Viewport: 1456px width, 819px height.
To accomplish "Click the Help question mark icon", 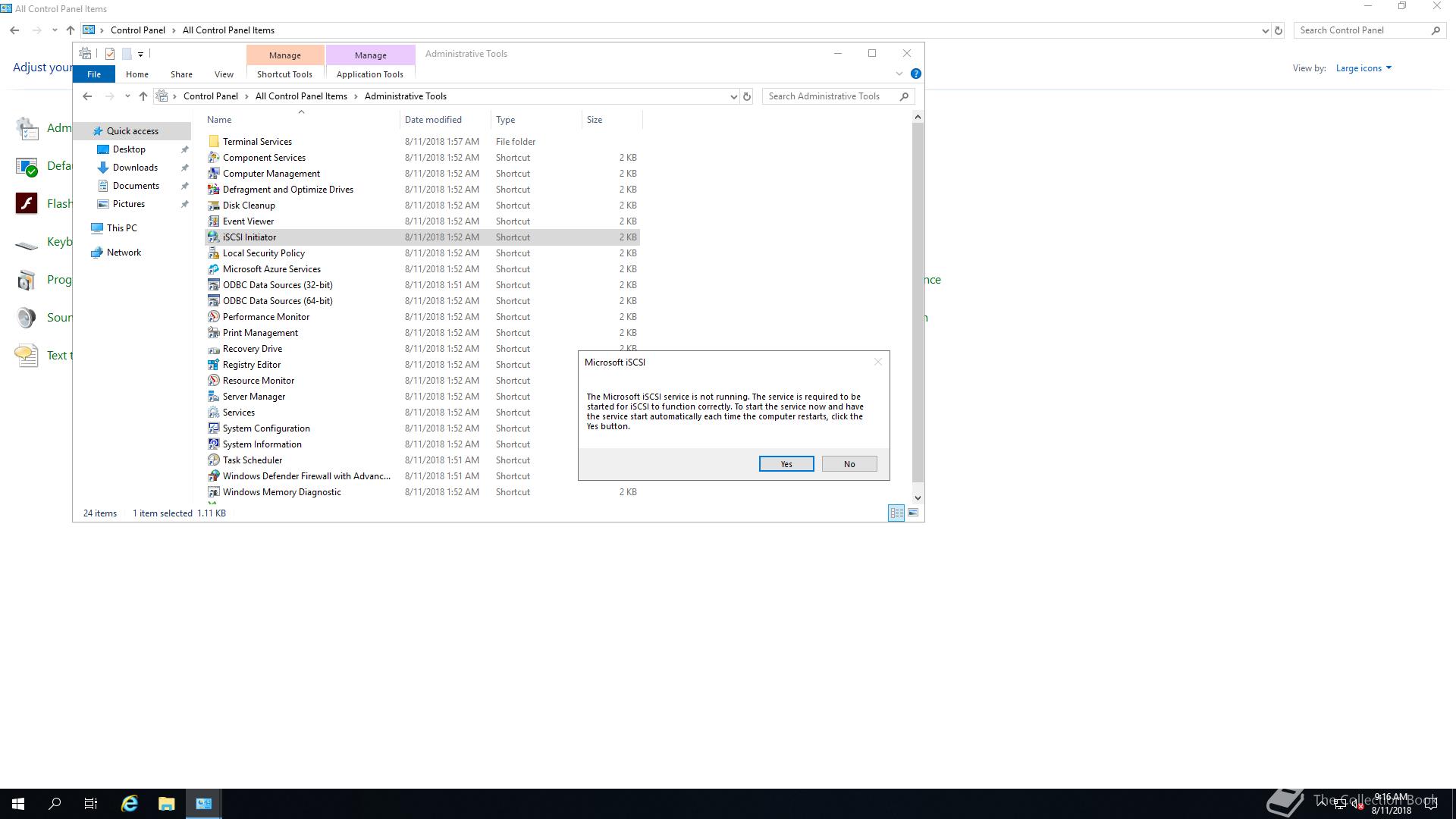I will 915,74.
